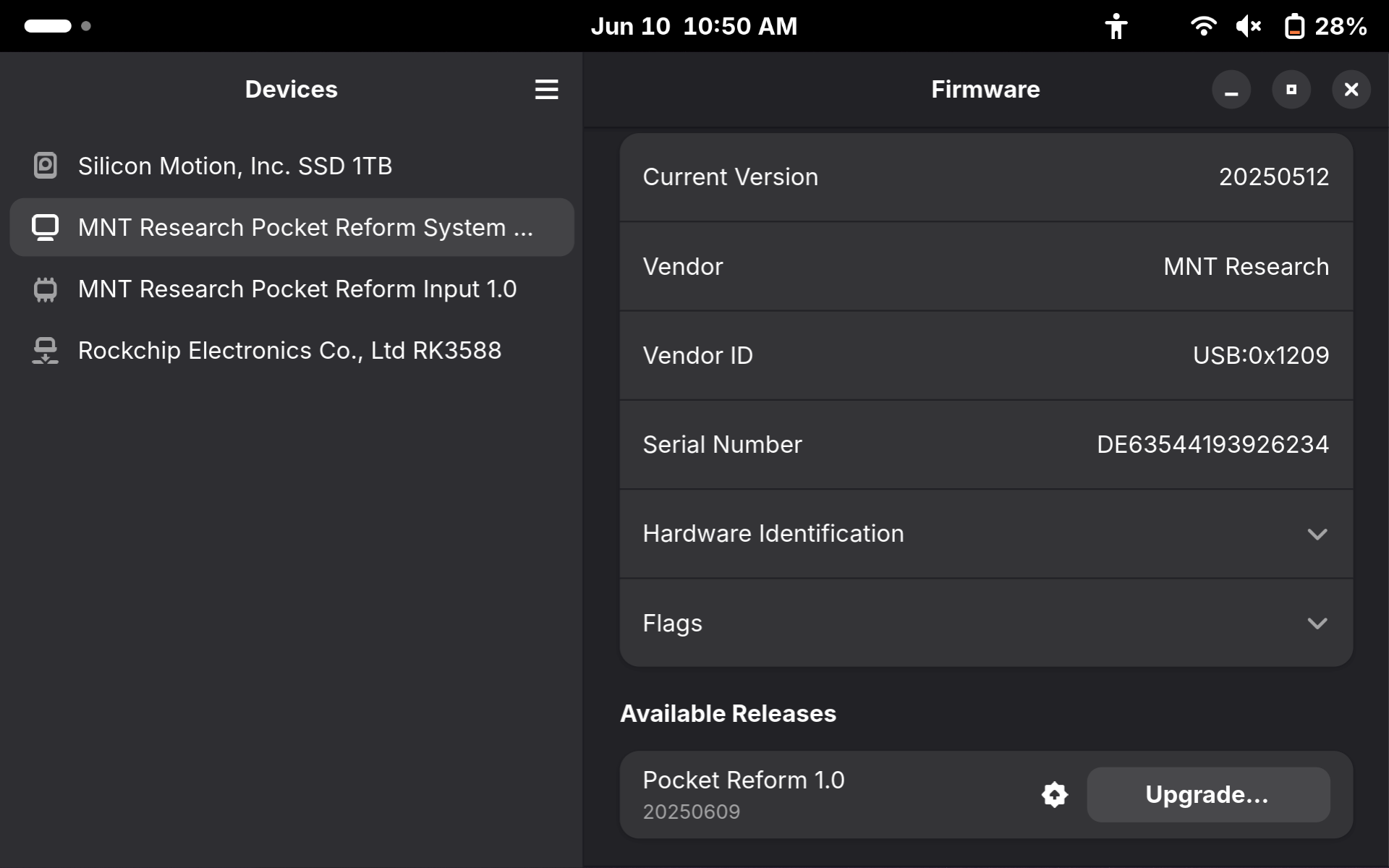Click the Pocket Reform 1.0 release title
The height and width of the screenshot is (868, 1389).
point(744,780)
